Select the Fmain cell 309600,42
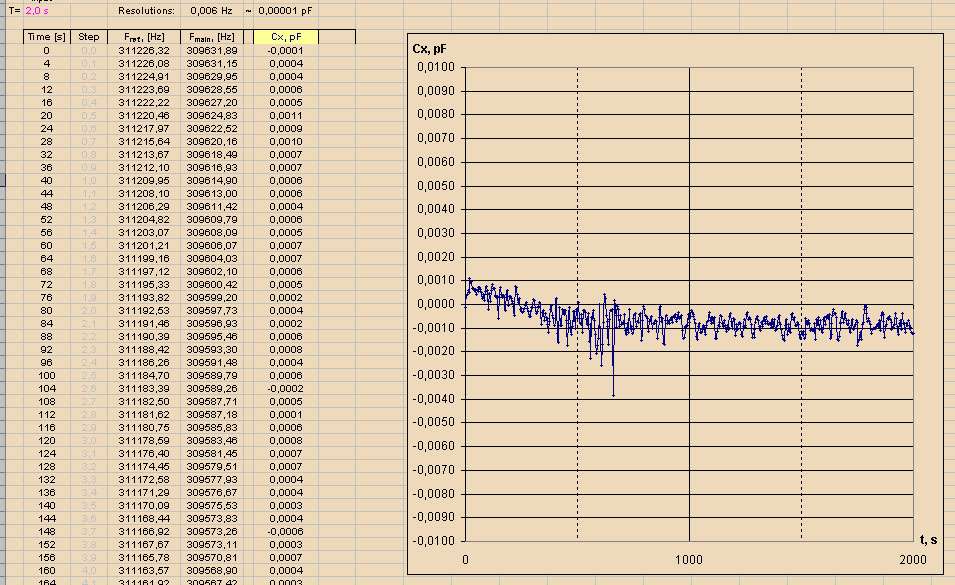Screen dimensions: 955x585 [x=211, y=284]
